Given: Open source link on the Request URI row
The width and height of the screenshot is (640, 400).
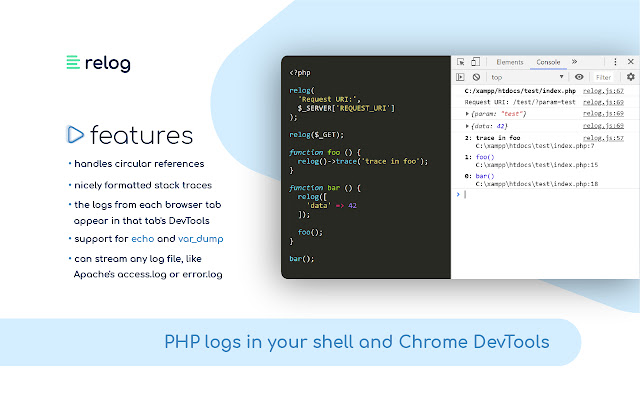Looking at the screenshot, I should coord(603,102).
